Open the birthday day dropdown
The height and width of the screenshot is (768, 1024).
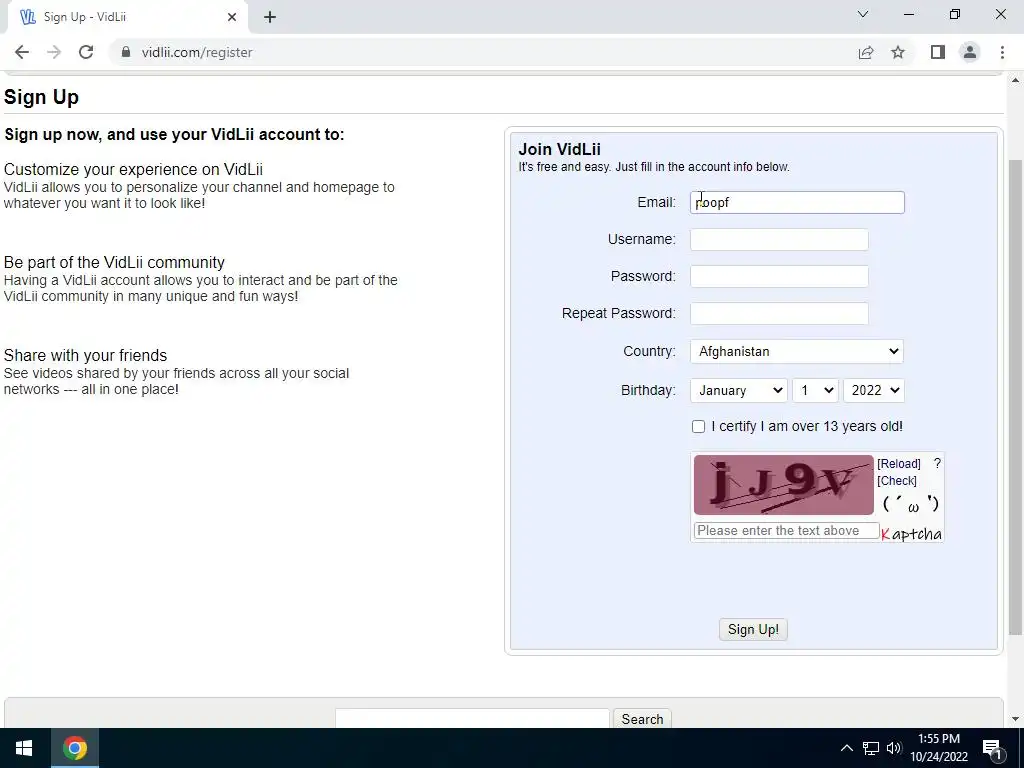[x=815, y=390]
